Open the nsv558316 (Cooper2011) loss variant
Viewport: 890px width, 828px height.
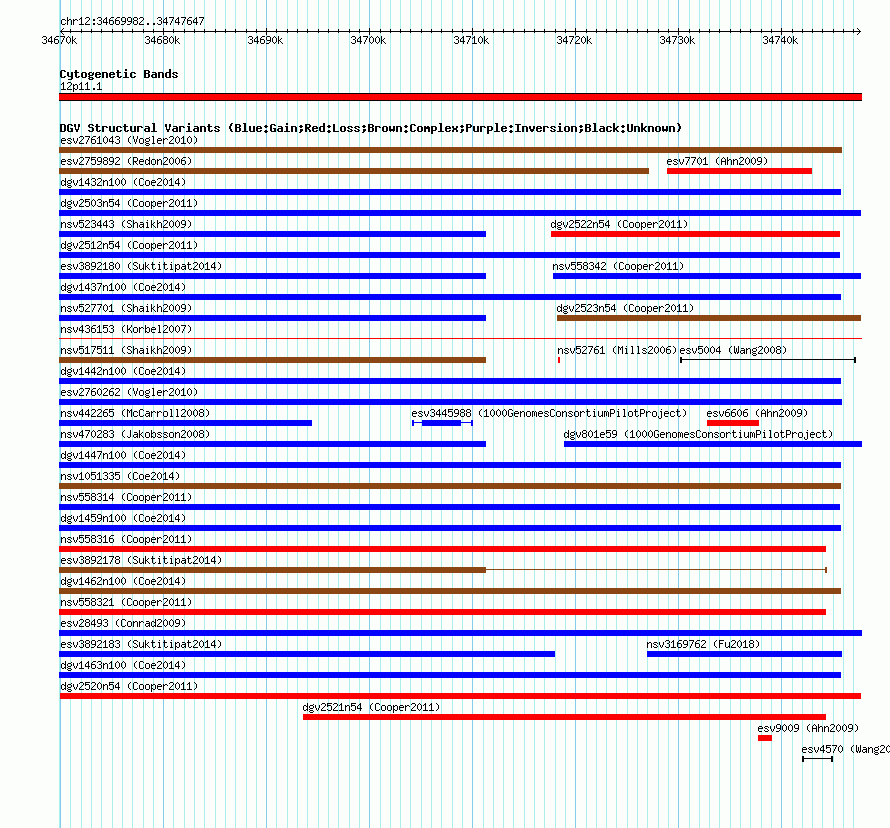coord(443,549)
